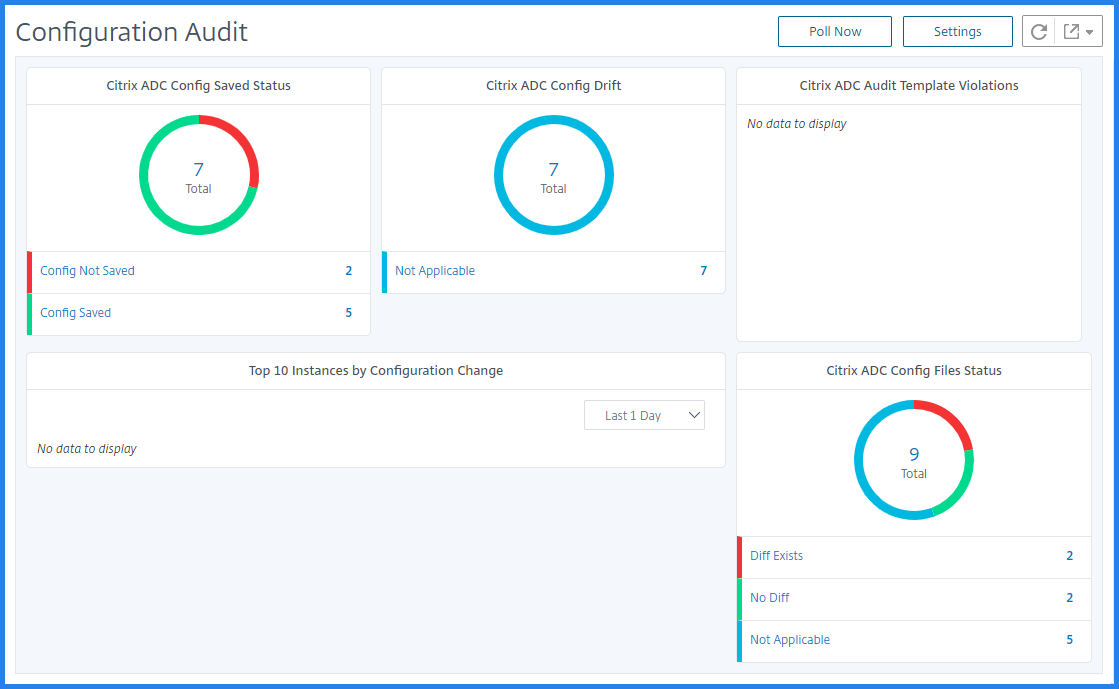Click the Citrix ADC Config Saved Status title

(x=198, y=86)
